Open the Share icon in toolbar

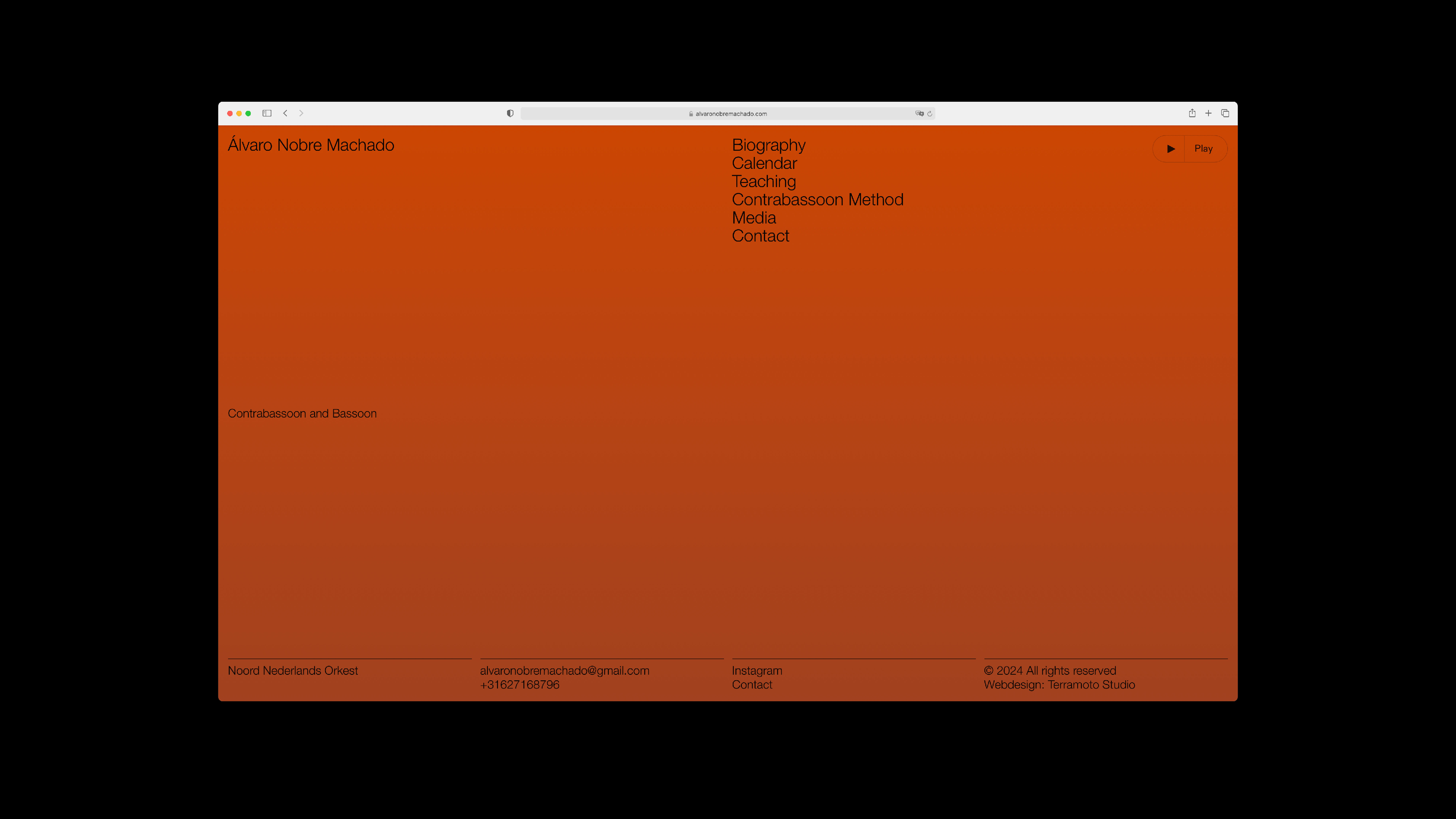point(1192,113)
